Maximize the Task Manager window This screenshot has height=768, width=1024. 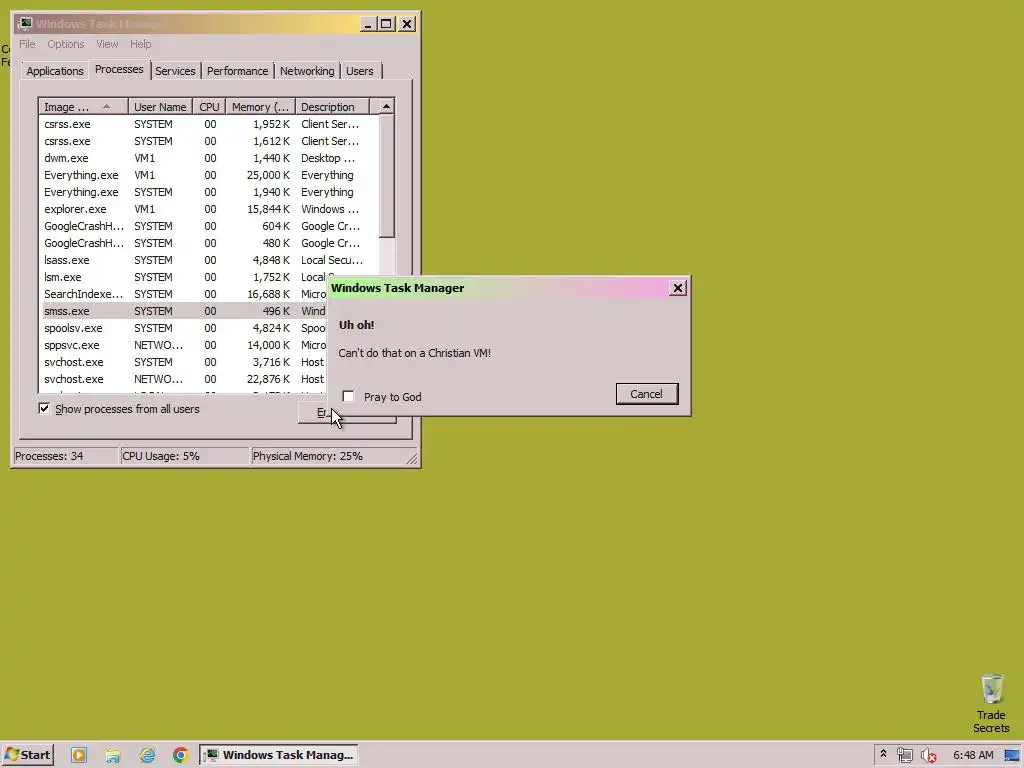(386, 24)
